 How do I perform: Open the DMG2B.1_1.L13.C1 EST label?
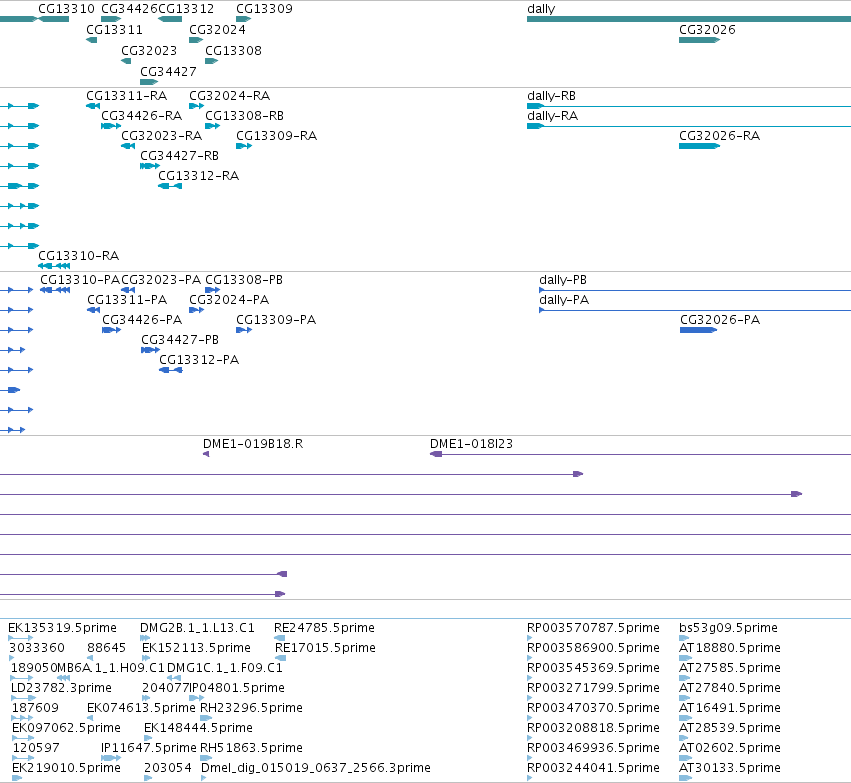198,628
